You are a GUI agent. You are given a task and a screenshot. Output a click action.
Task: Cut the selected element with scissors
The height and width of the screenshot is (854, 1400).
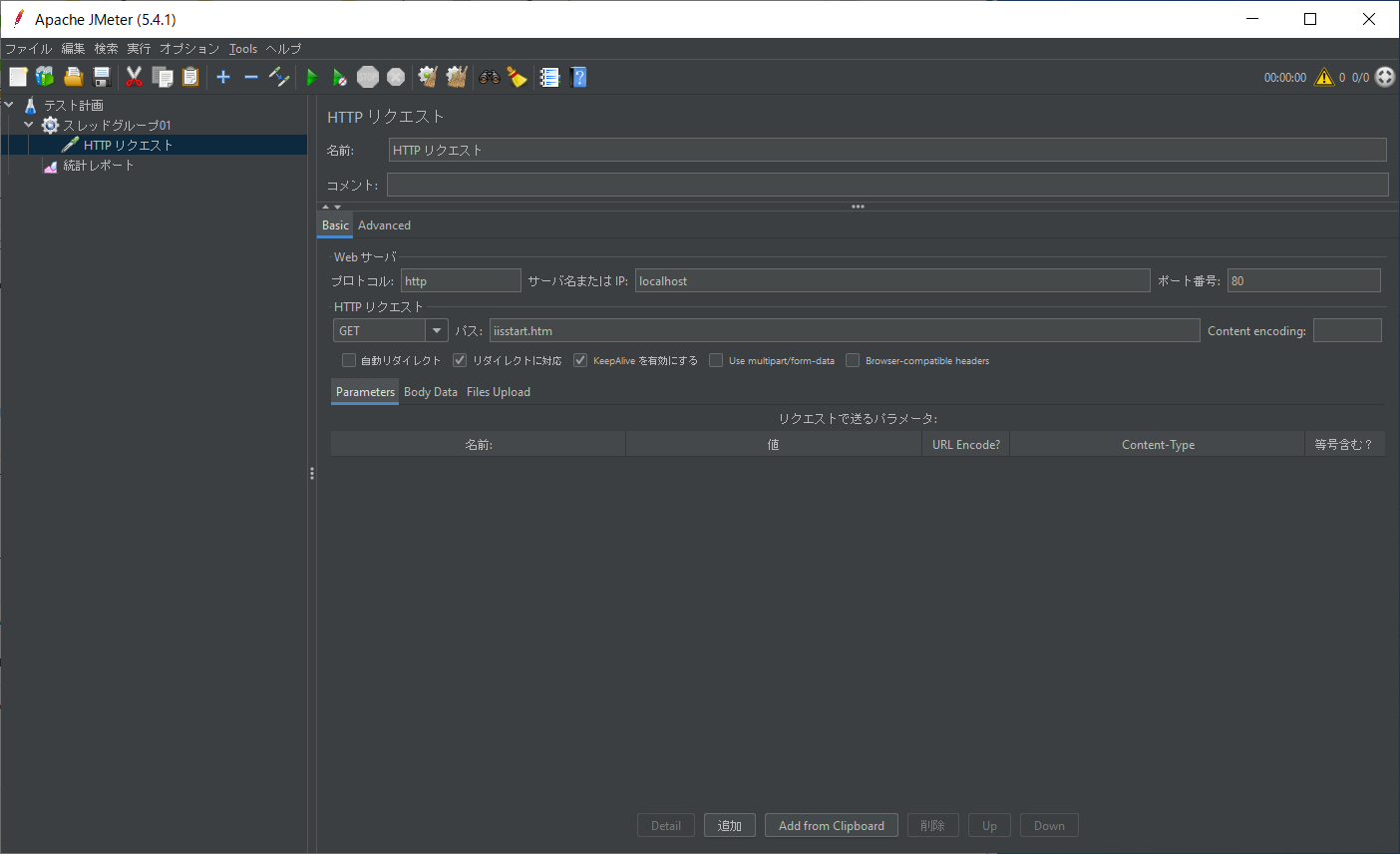[x=134, y=77]
